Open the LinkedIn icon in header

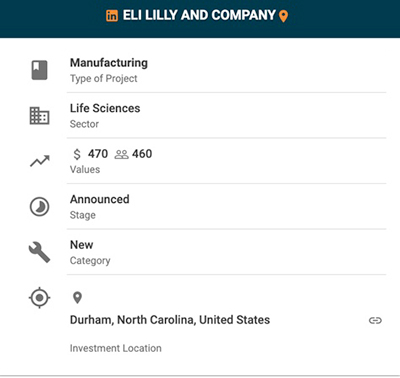pyautogui.click(x=112, y=16)
